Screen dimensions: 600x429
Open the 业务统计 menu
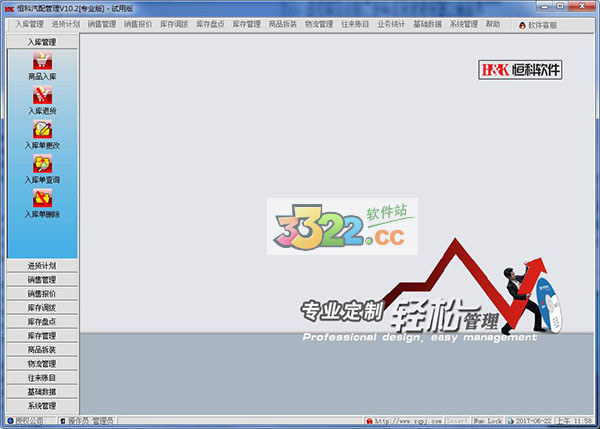391,24
